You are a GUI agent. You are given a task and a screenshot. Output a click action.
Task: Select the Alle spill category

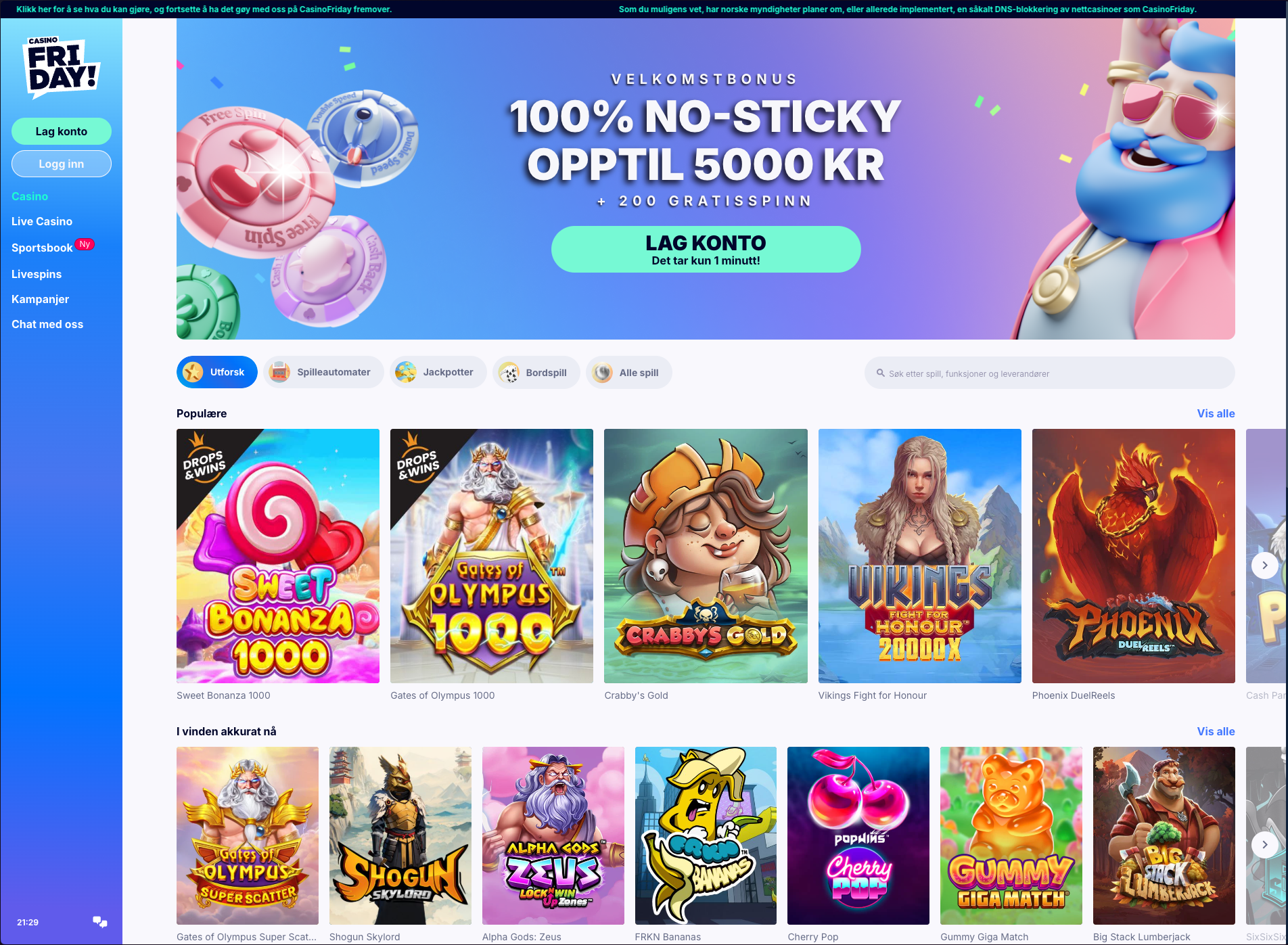pos(628,372)
